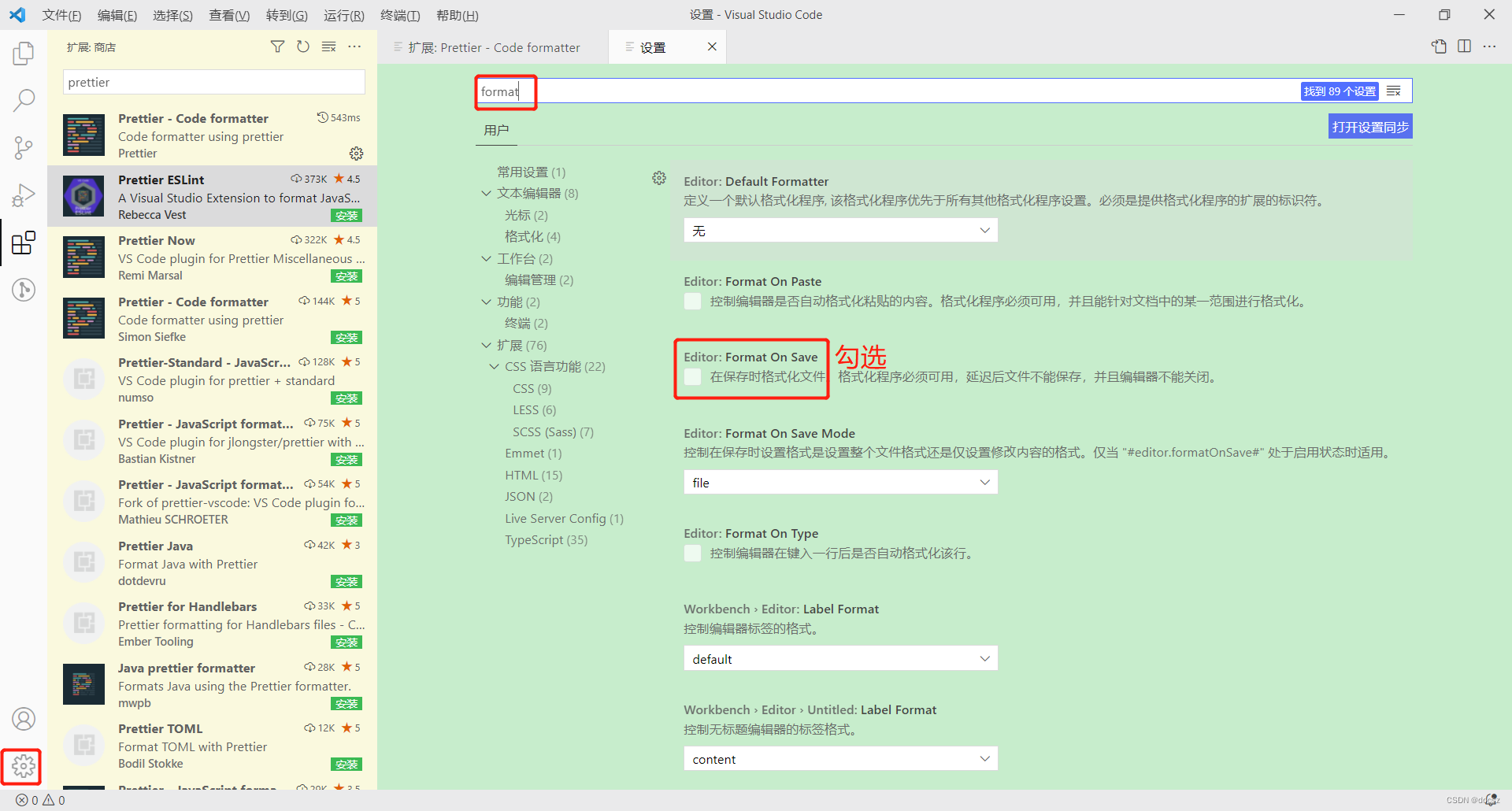The width and height of the screenshot is (1512, 811).
Task: Open the Extensions view icon
Action: [24, 243]
